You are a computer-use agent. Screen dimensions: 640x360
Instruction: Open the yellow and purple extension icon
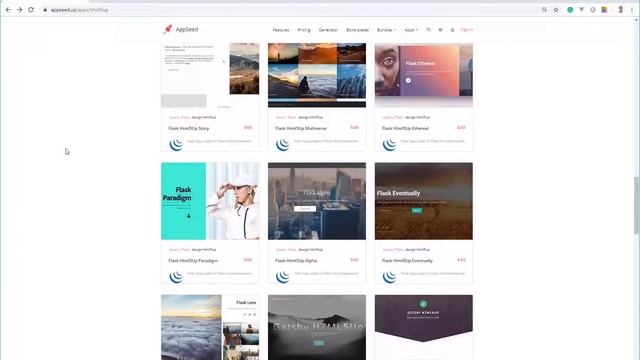pyautogui.click(x=604, y=9)
